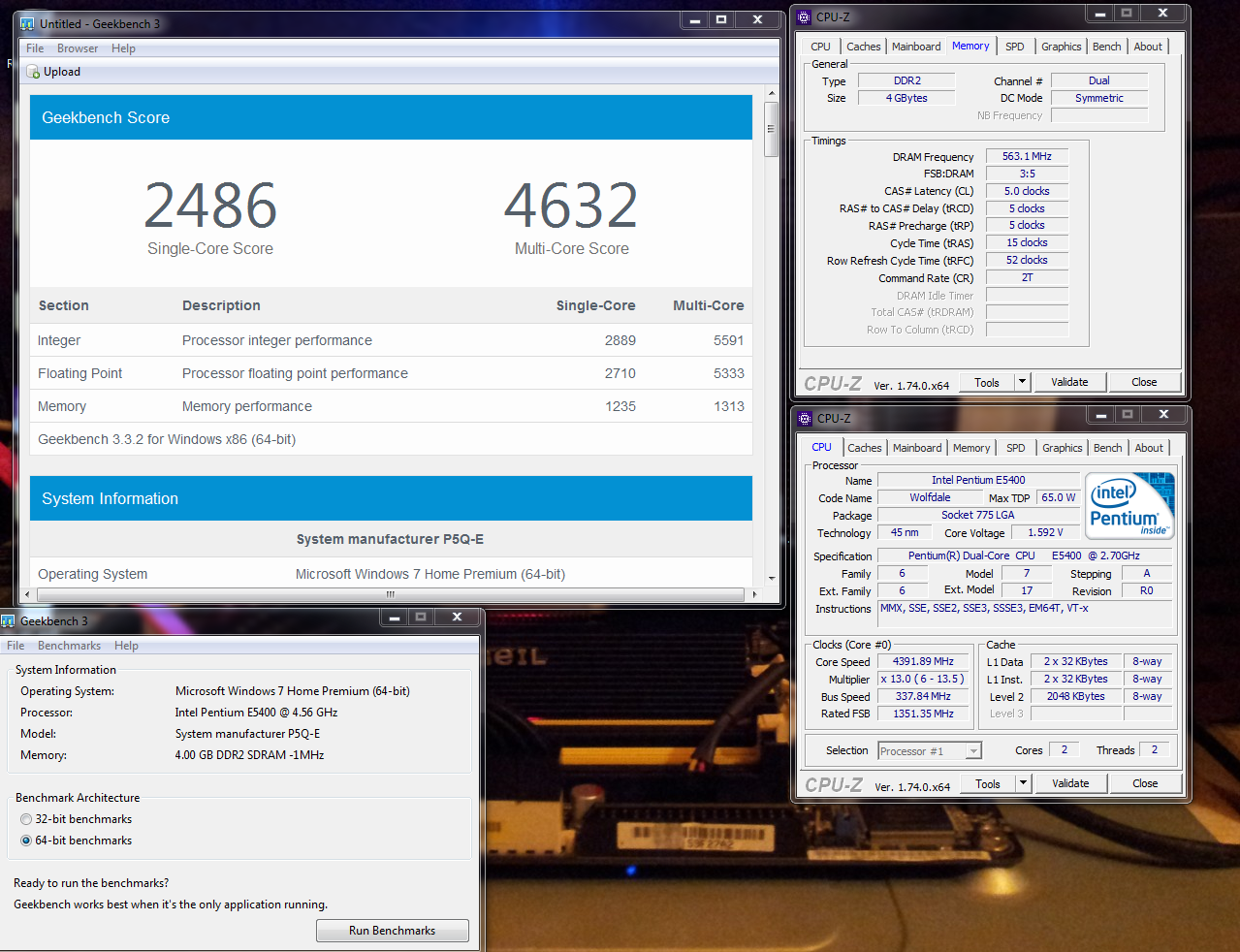
Task: Click the Single-Core Score value 2486
Action: click(x=210, y=206)
